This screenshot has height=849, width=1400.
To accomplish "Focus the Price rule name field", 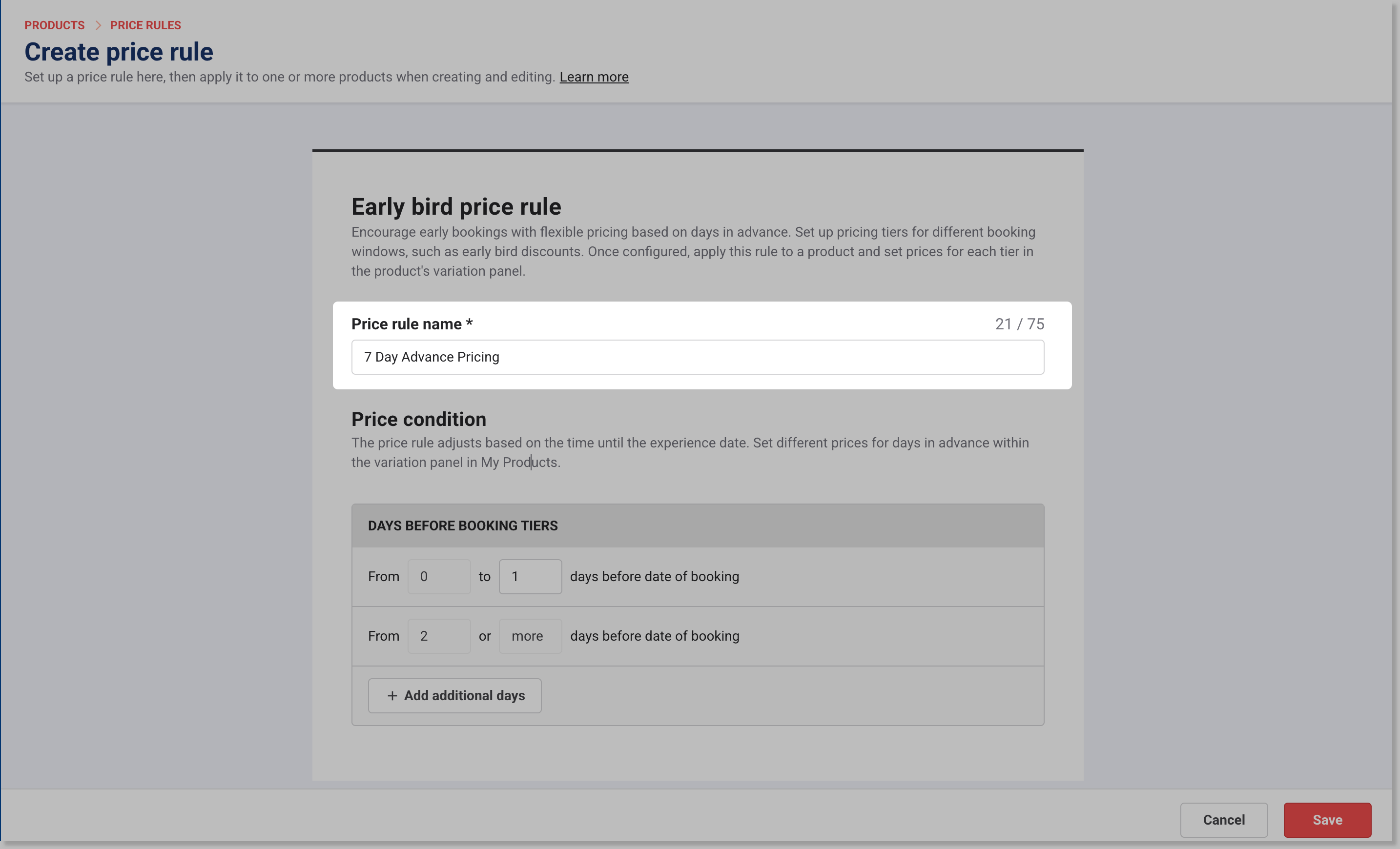I will coord(697,357).
